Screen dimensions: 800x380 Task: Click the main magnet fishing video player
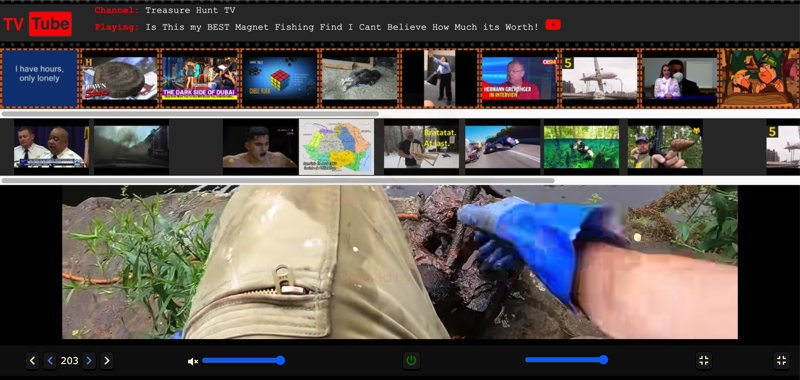[x=400, y=262]
